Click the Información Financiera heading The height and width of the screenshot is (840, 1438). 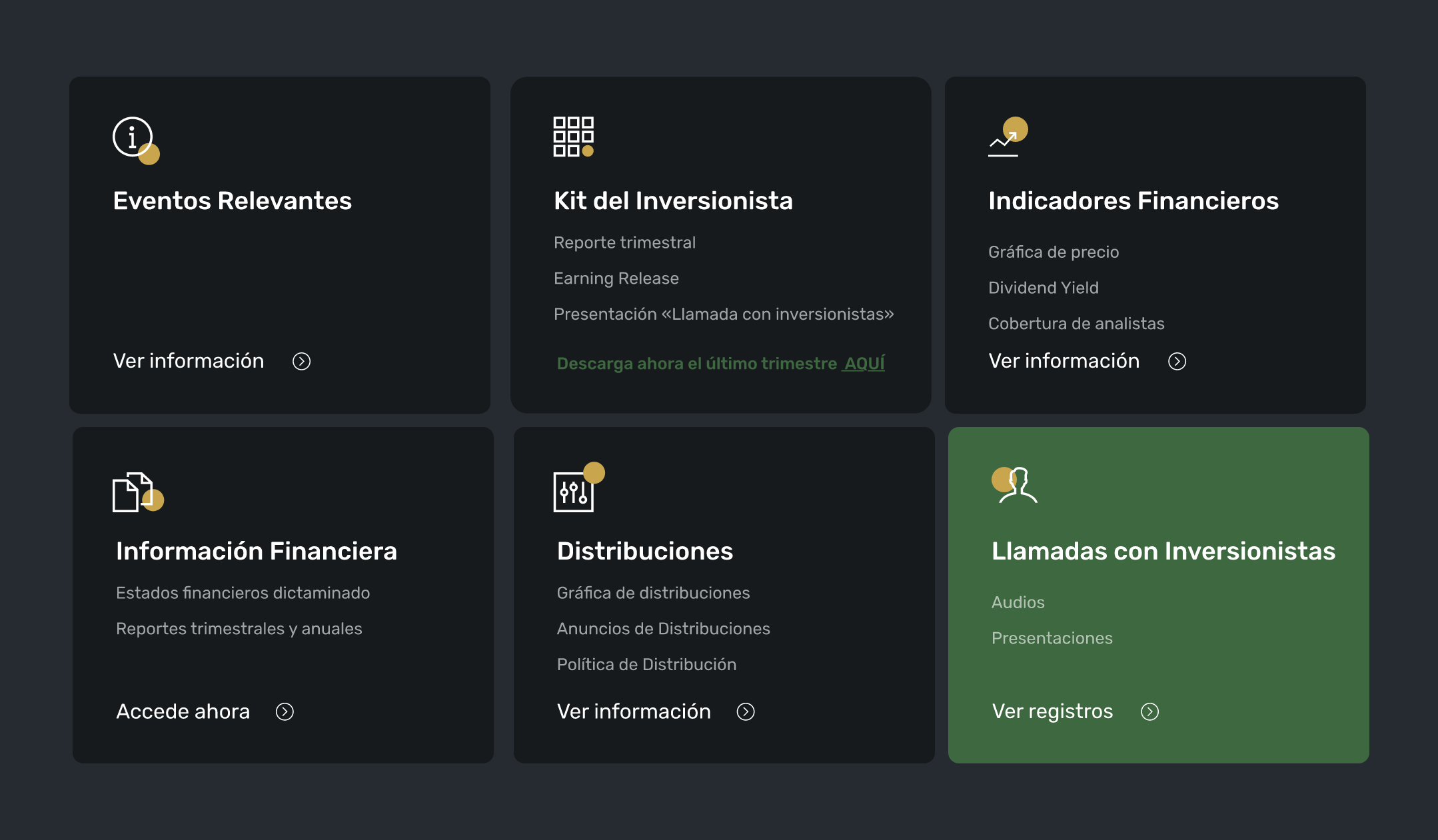tap(256, 551)
